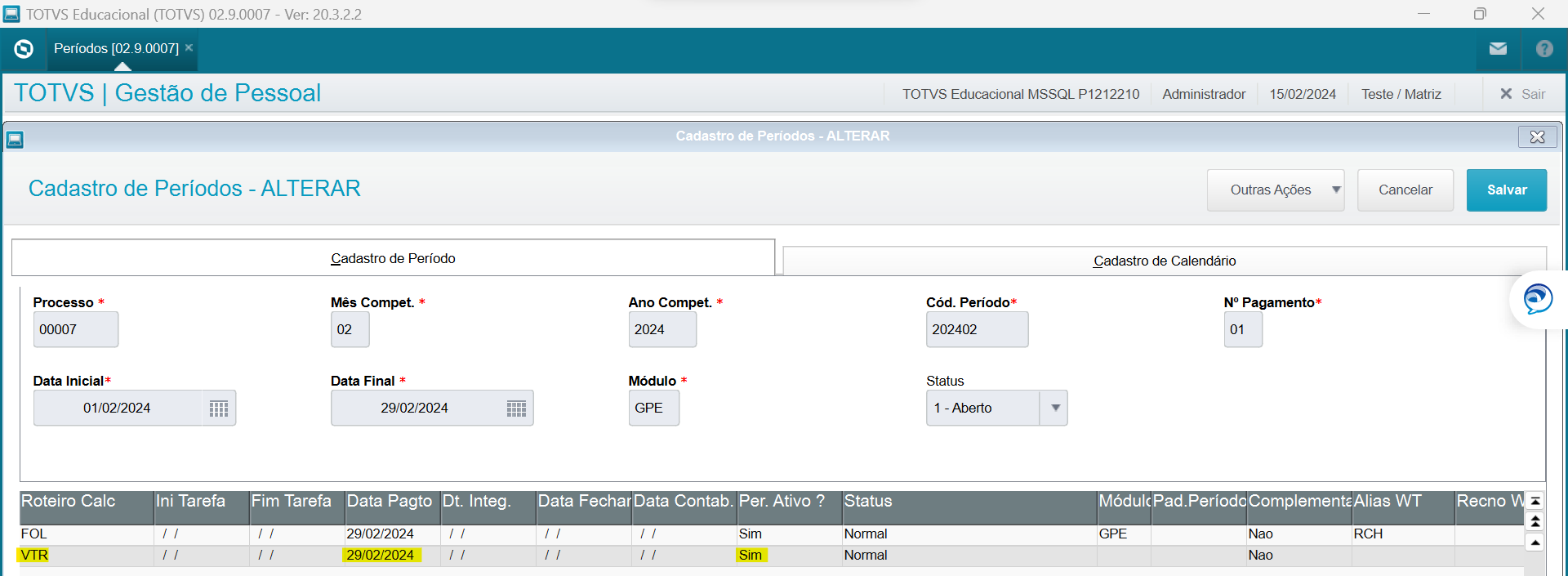Select the VTR row in the grid

tap(34, 556)
